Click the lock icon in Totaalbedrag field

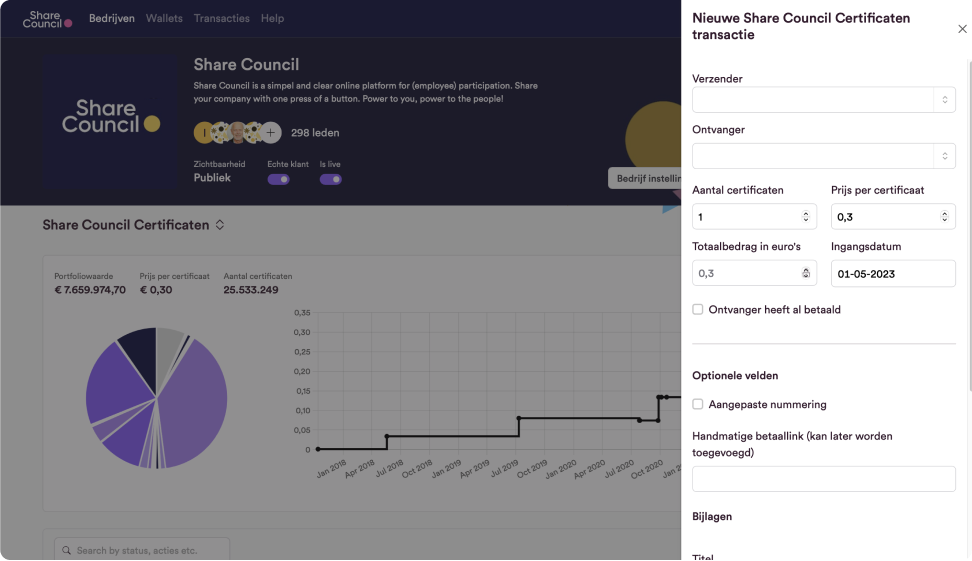pos(806,273)
